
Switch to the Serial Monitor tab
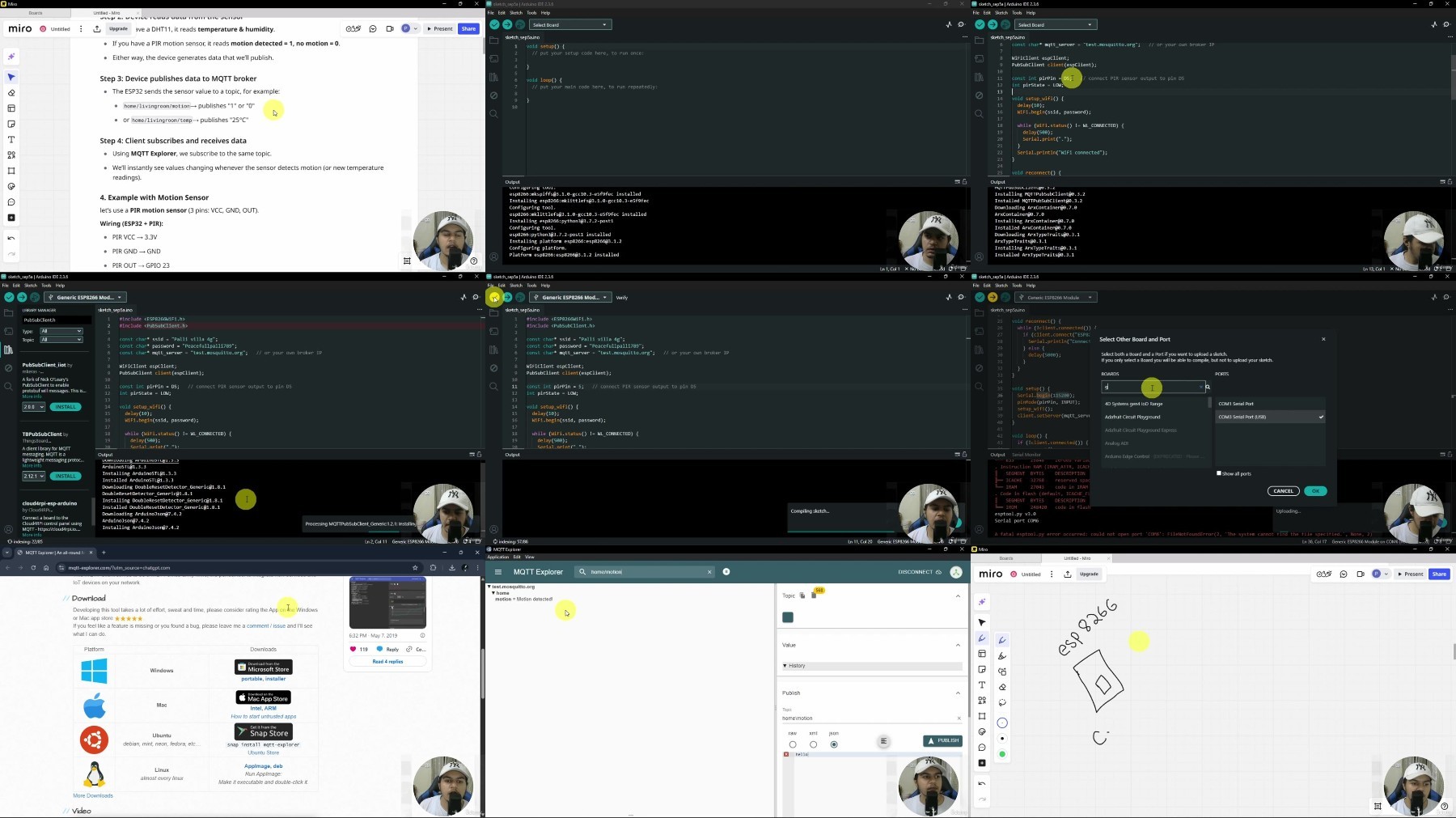[x=1026, y=455]
